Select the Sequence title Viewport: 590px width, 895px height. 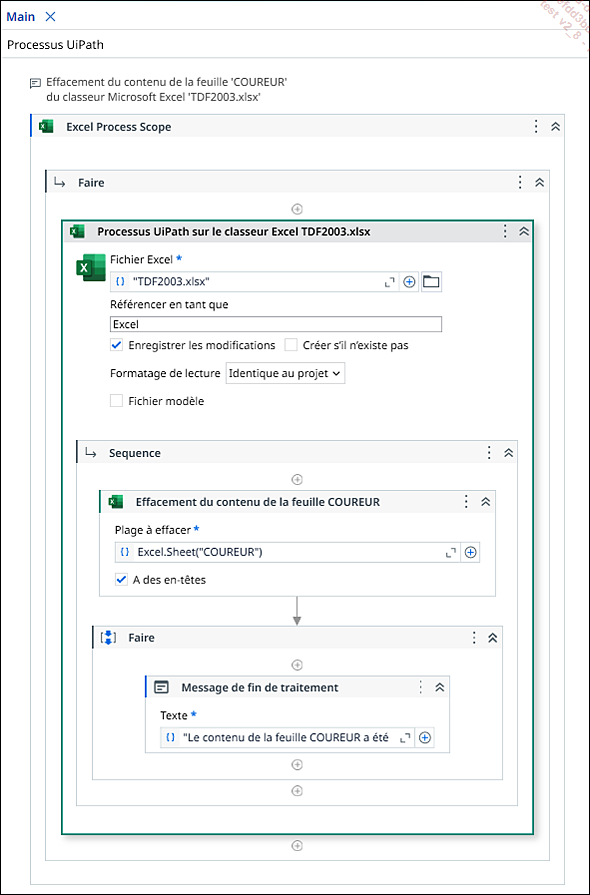click(135, 453)
